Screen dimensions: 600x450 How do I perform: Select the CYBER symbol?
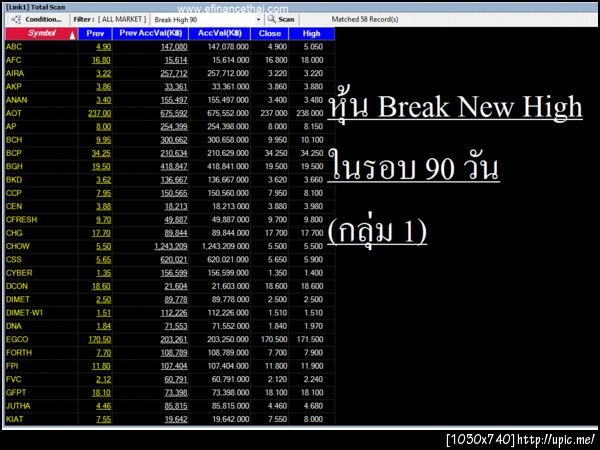19,273
